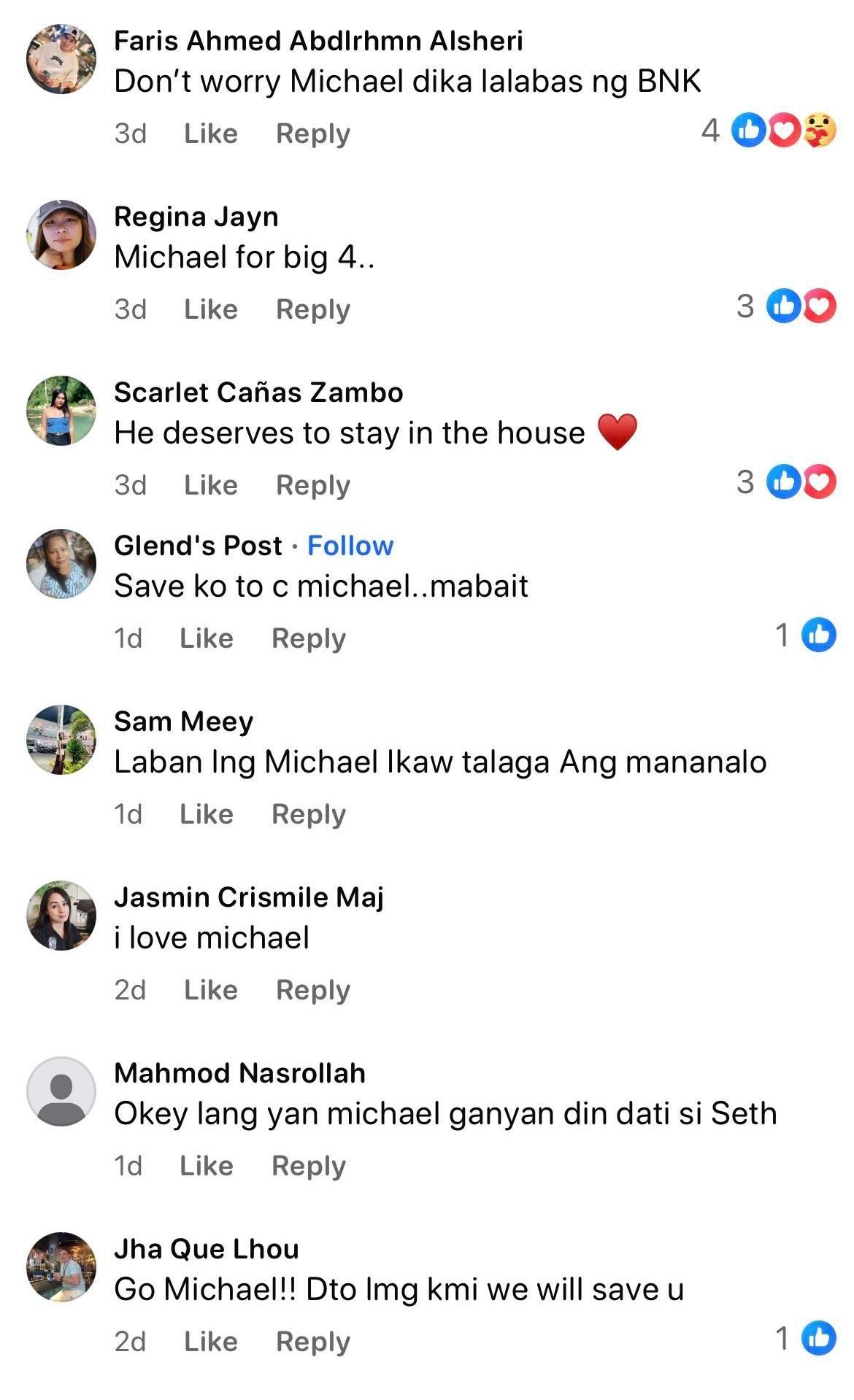The width and height of the screenshot is (854, 1400).
Task: Click the like reaction icon on Glend's Post comment
Action: 818,635
